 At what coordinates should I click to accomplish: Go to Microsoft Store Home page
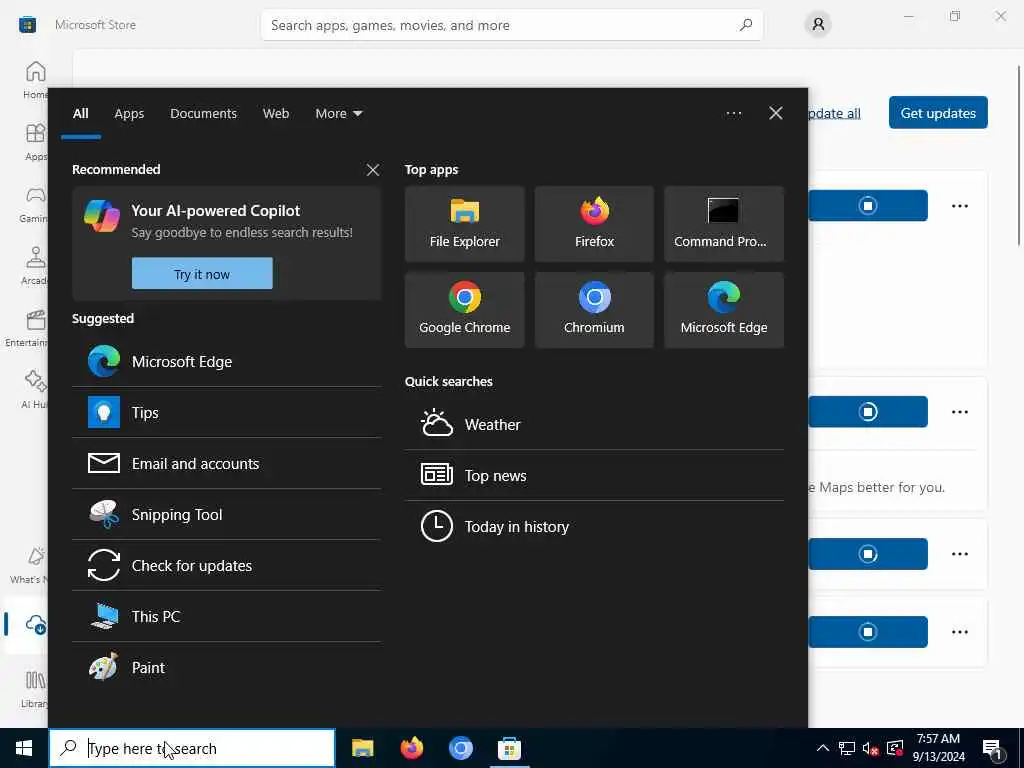point(35,80)
